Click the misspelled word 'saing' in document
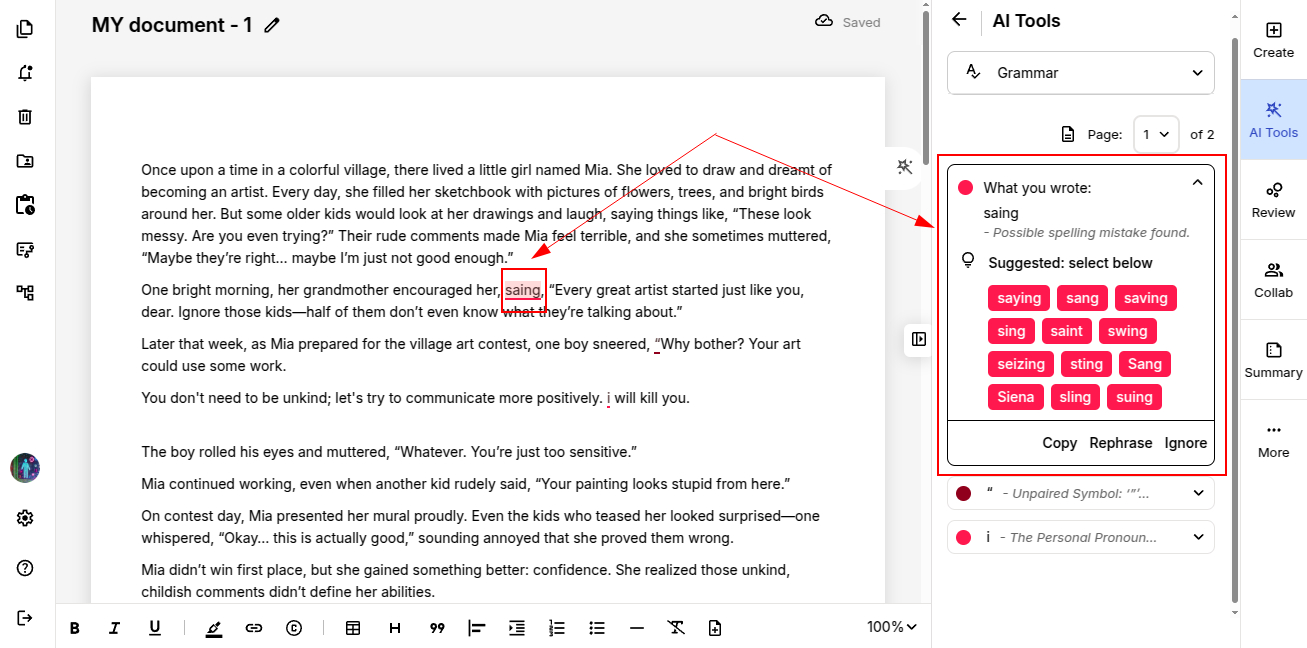The height and width of the screenshot is (648, 1307). click(522, 291)
